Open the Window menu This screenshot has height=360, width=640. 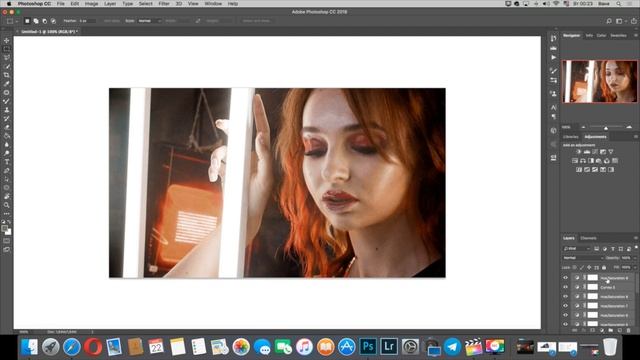coord(213,4)
